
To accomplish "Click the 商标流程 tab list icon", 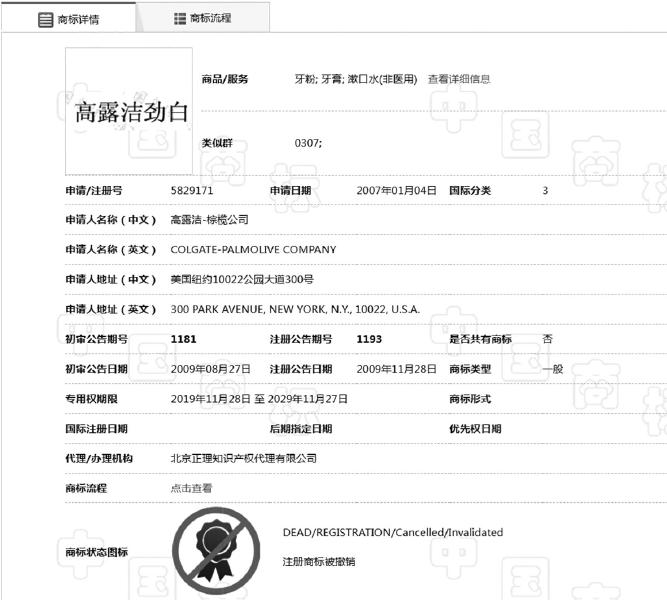I will (180, 18).
